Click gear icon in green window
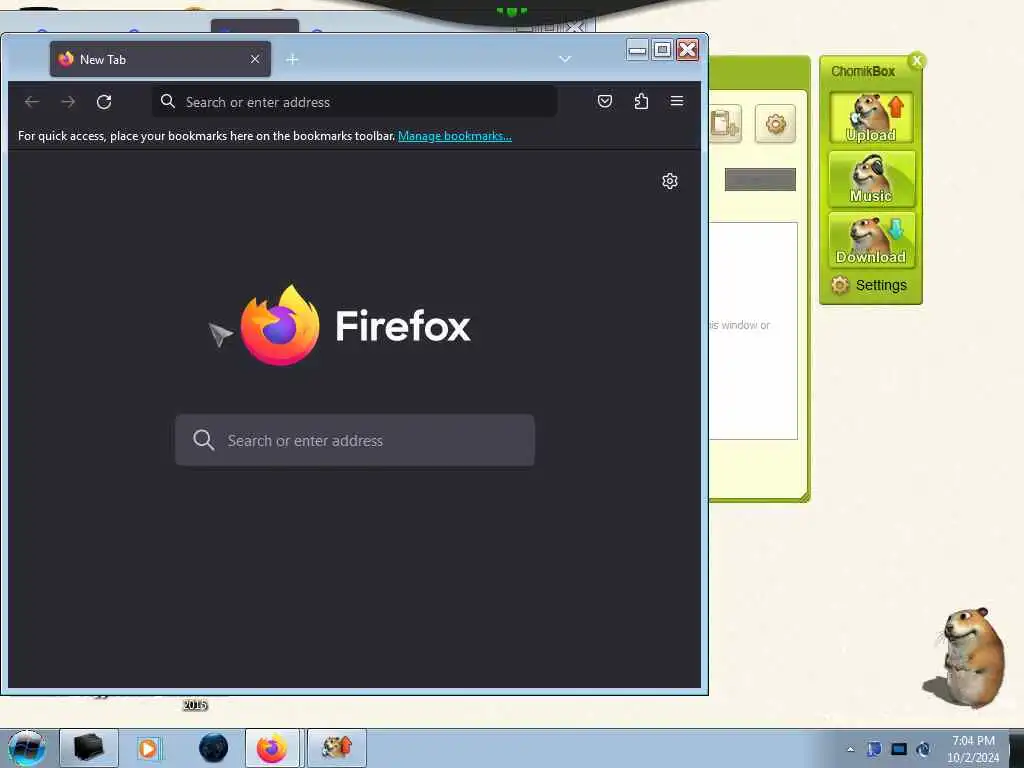Viewport: 1024px width, 768px height. [775, 123]
